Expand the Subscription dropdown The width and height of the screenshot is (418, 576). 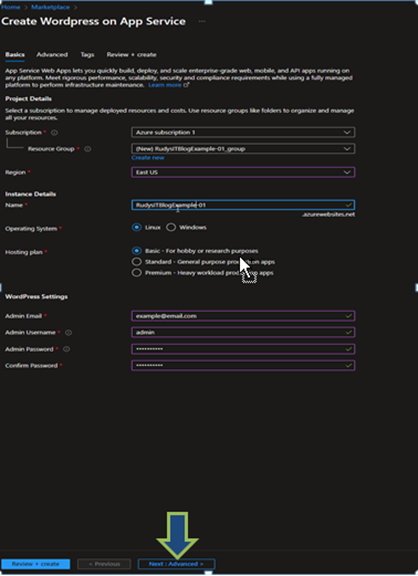[x=243, y=132]
